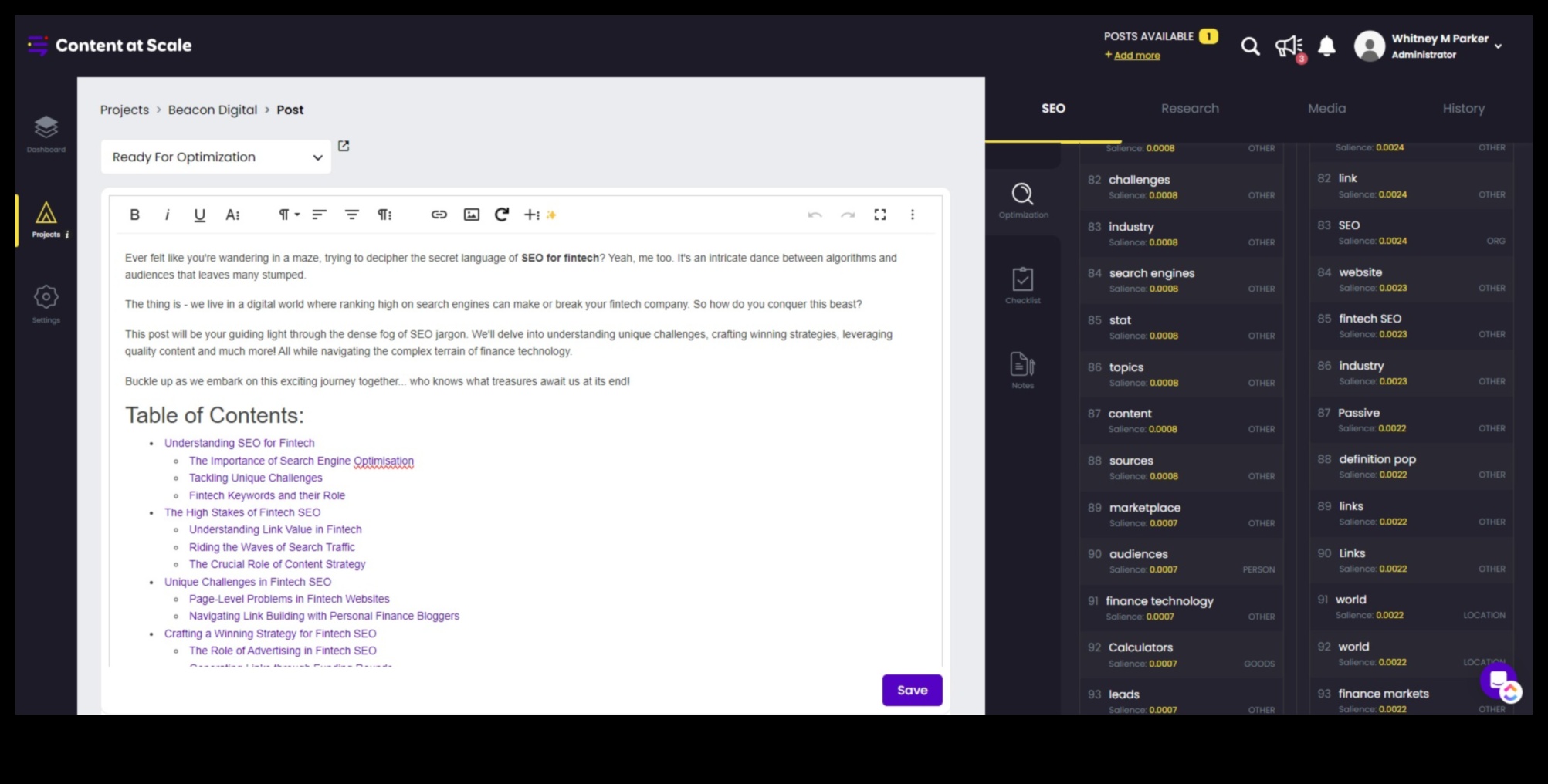Switch to the History tab

tap(1463, 109)
